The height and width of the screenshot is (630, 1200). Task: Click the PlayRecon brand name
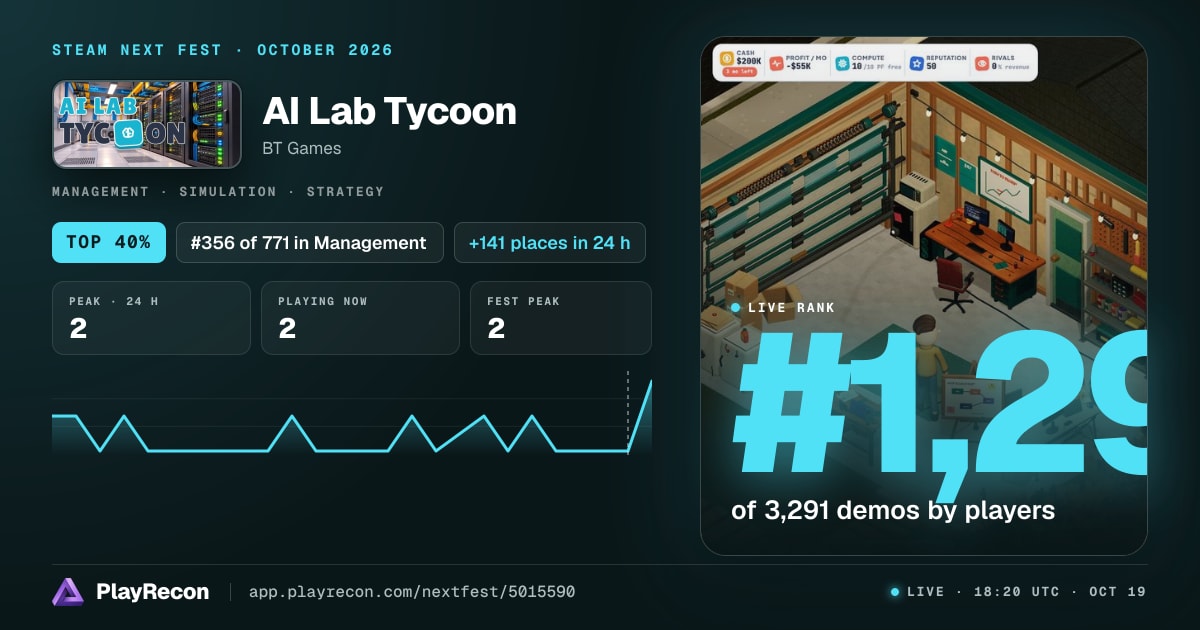[153, 592]
